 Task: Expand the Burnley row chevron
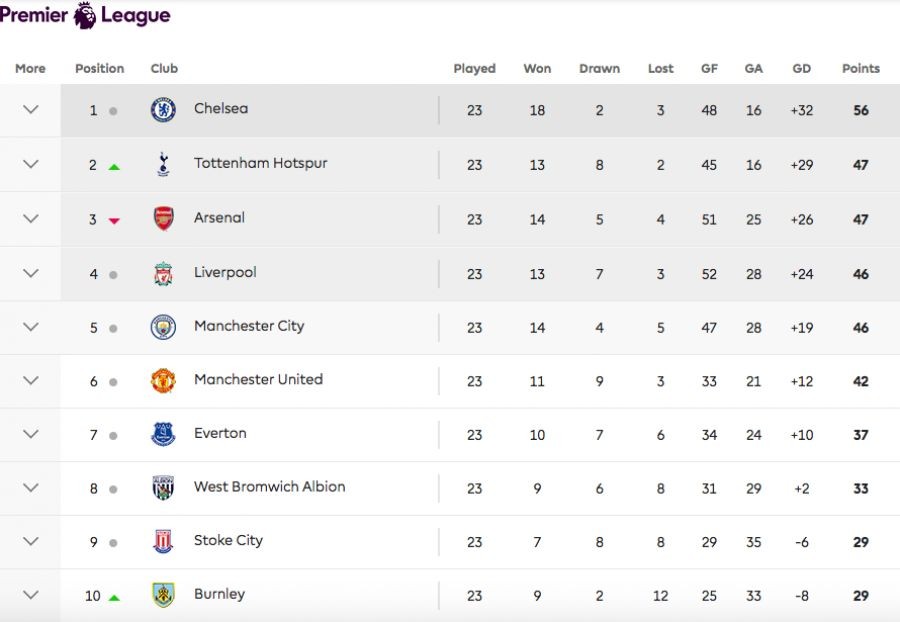(x=31, y=595)
